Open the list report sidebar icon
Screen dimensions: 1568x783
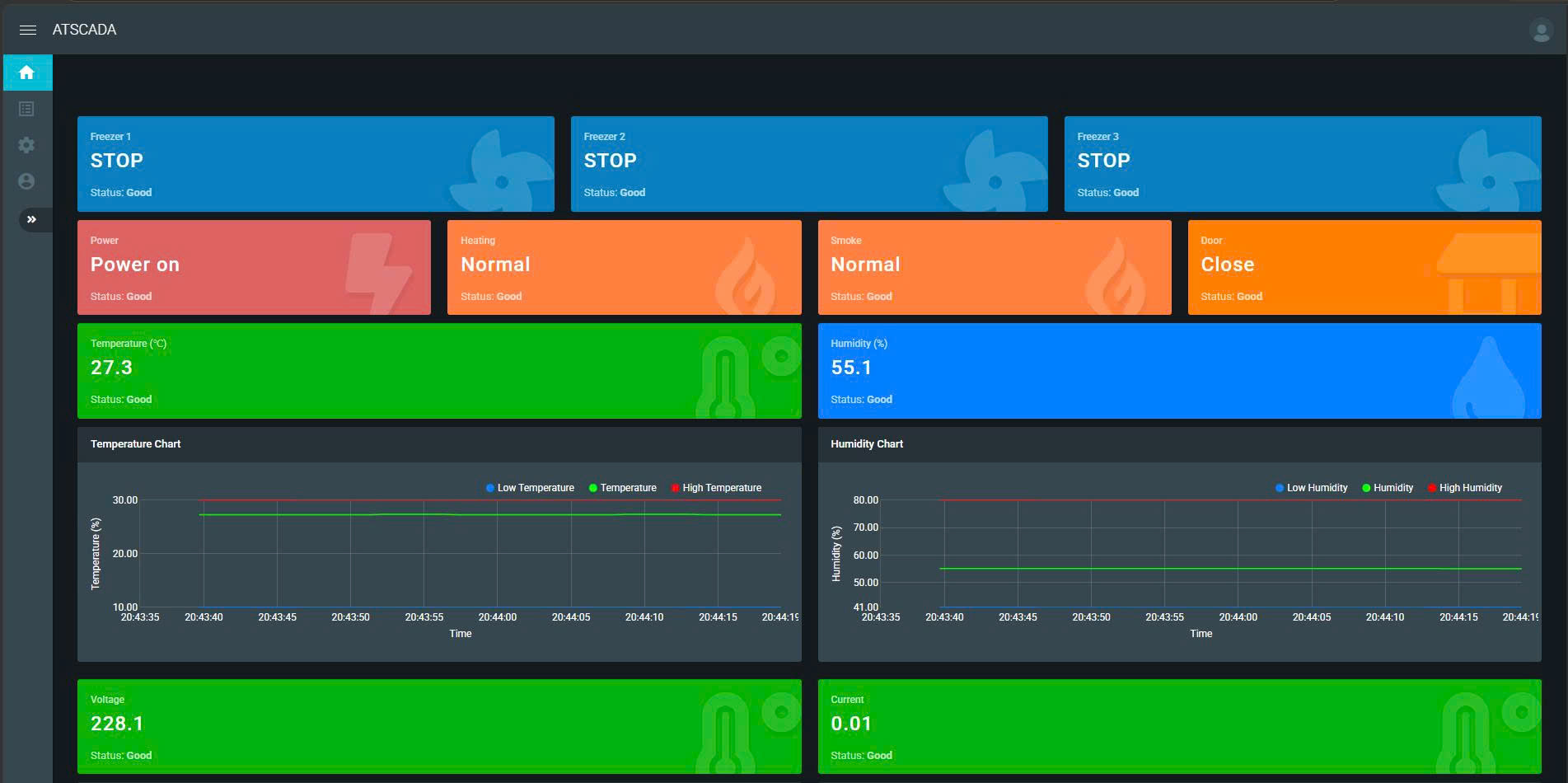26,109
